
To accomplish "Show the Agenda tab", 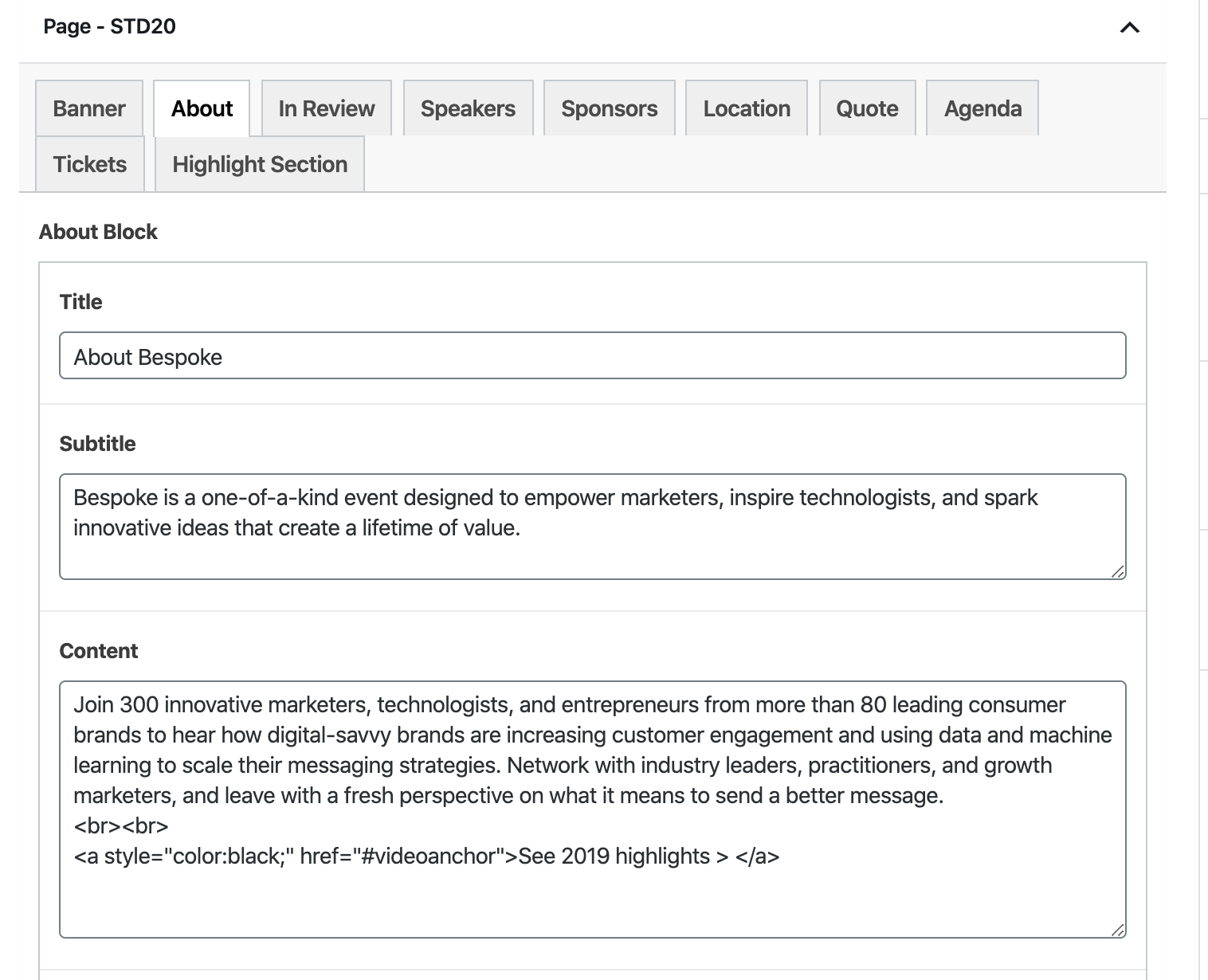I will [x=982, y=108].
